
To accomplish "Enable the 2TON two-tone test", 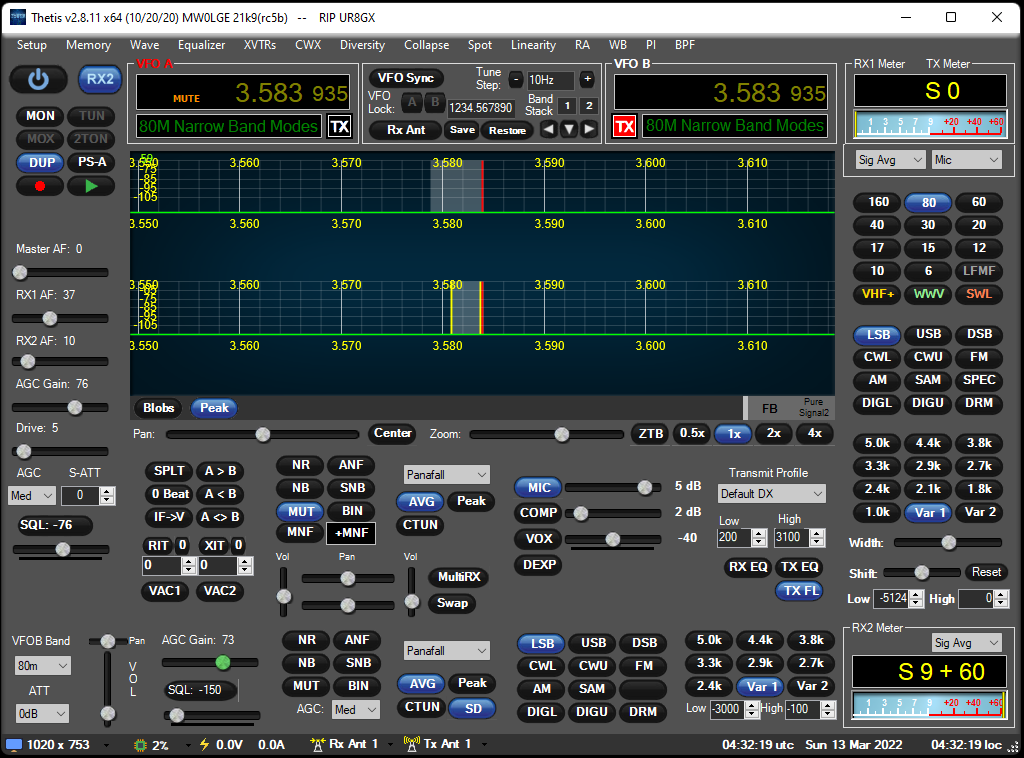I will point(91,138).
